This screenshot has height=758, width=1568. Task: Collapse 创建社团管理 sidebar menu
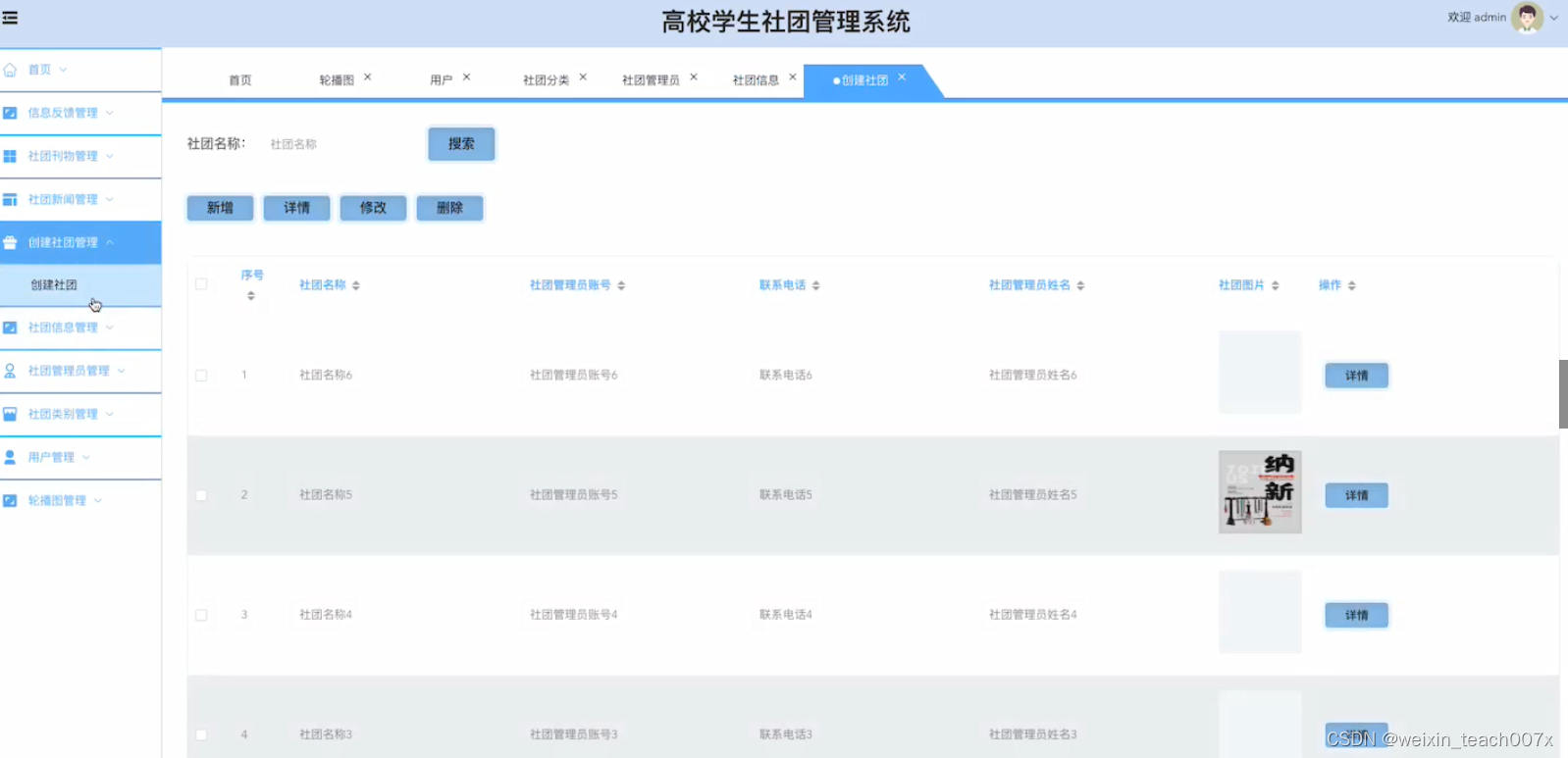coord(110,242)
